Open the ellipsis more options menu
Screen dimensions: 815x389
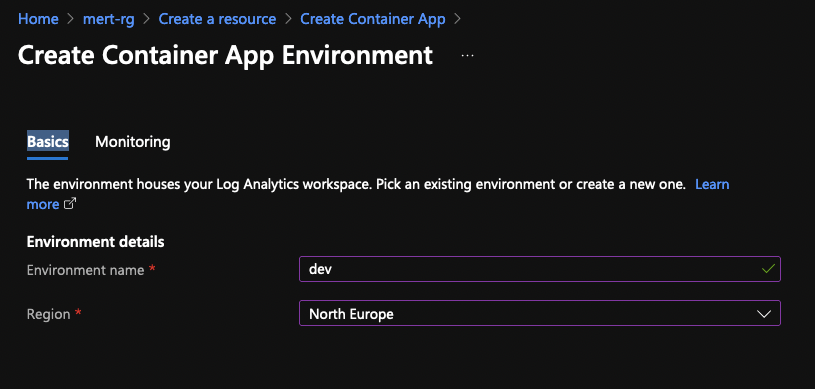pyautogui.click(x=467, y=55)
